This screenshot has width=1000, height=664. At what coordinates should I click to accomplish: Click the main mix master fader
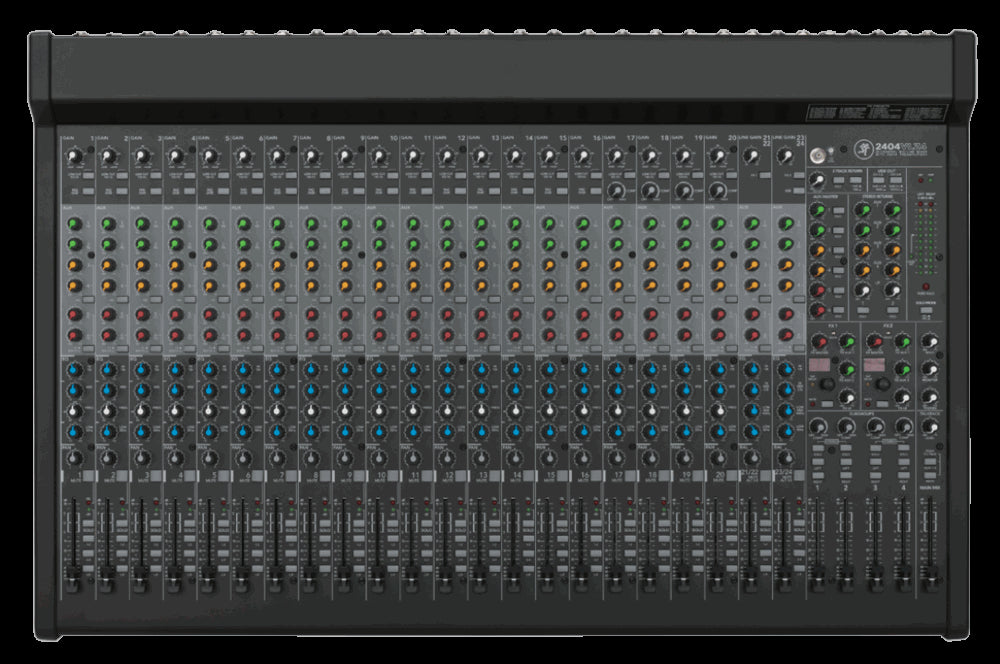[x=932, y=578]
